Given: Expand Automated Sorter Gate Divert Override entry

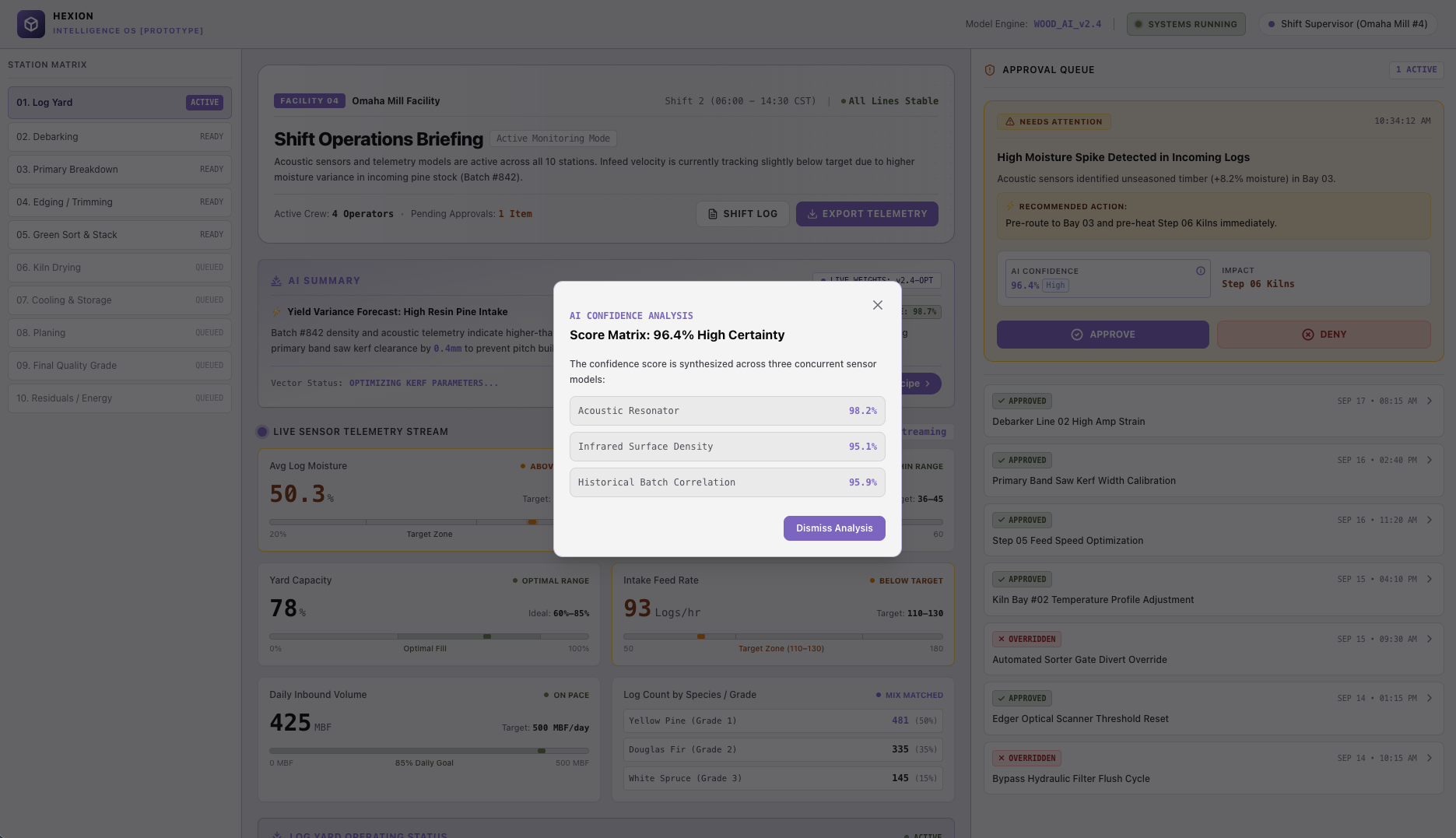Looking at the screenshot, I should [x=1213, y=649].
